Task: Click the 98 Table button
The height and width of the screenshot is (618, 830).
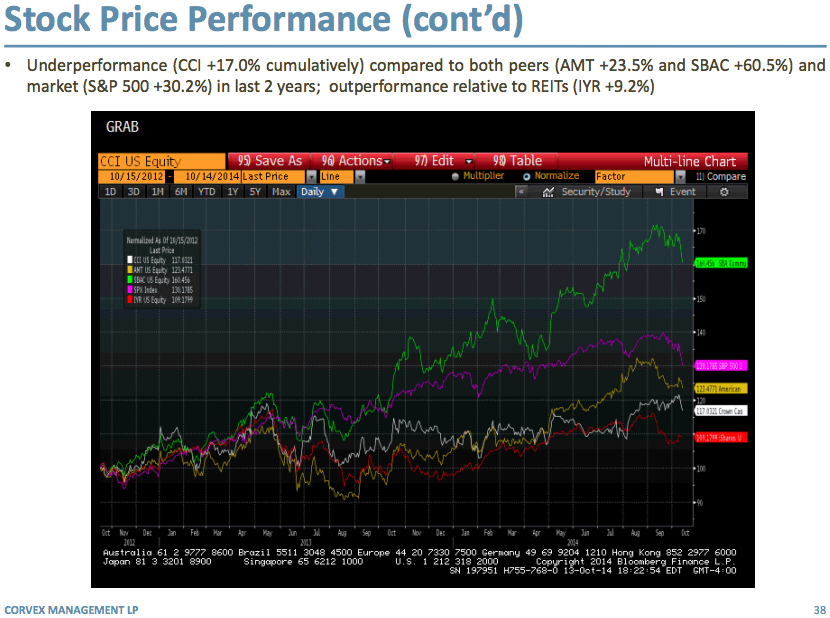Action: (517, 161)
